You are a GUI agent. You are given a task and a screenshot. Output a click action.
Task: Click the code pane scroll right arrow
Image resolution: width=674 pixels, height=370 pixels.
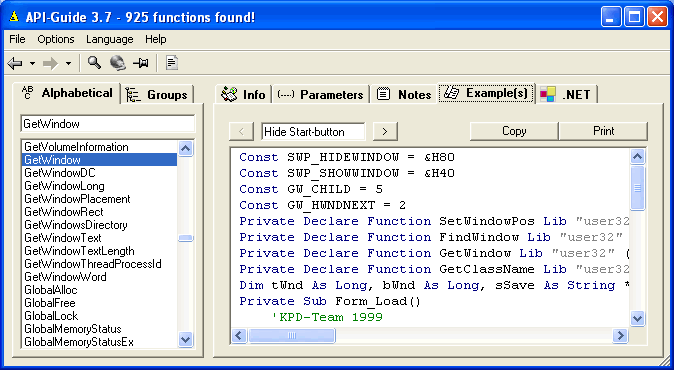tap(620, 335)
